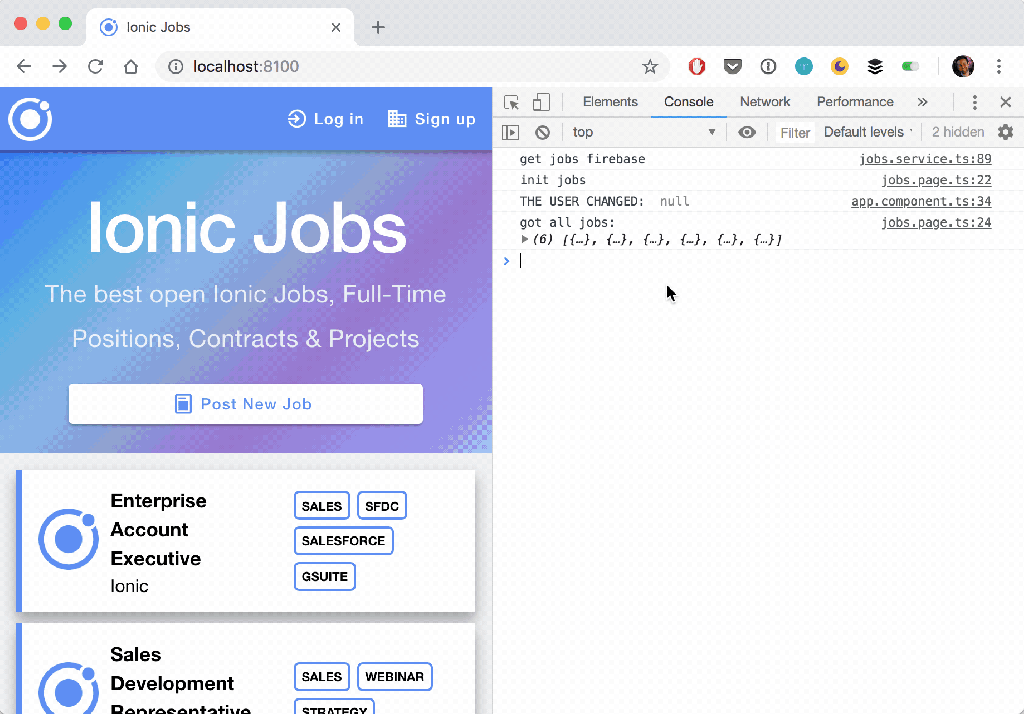Click the GSUITE tag

pyautogui.click(x=325, y=576)
